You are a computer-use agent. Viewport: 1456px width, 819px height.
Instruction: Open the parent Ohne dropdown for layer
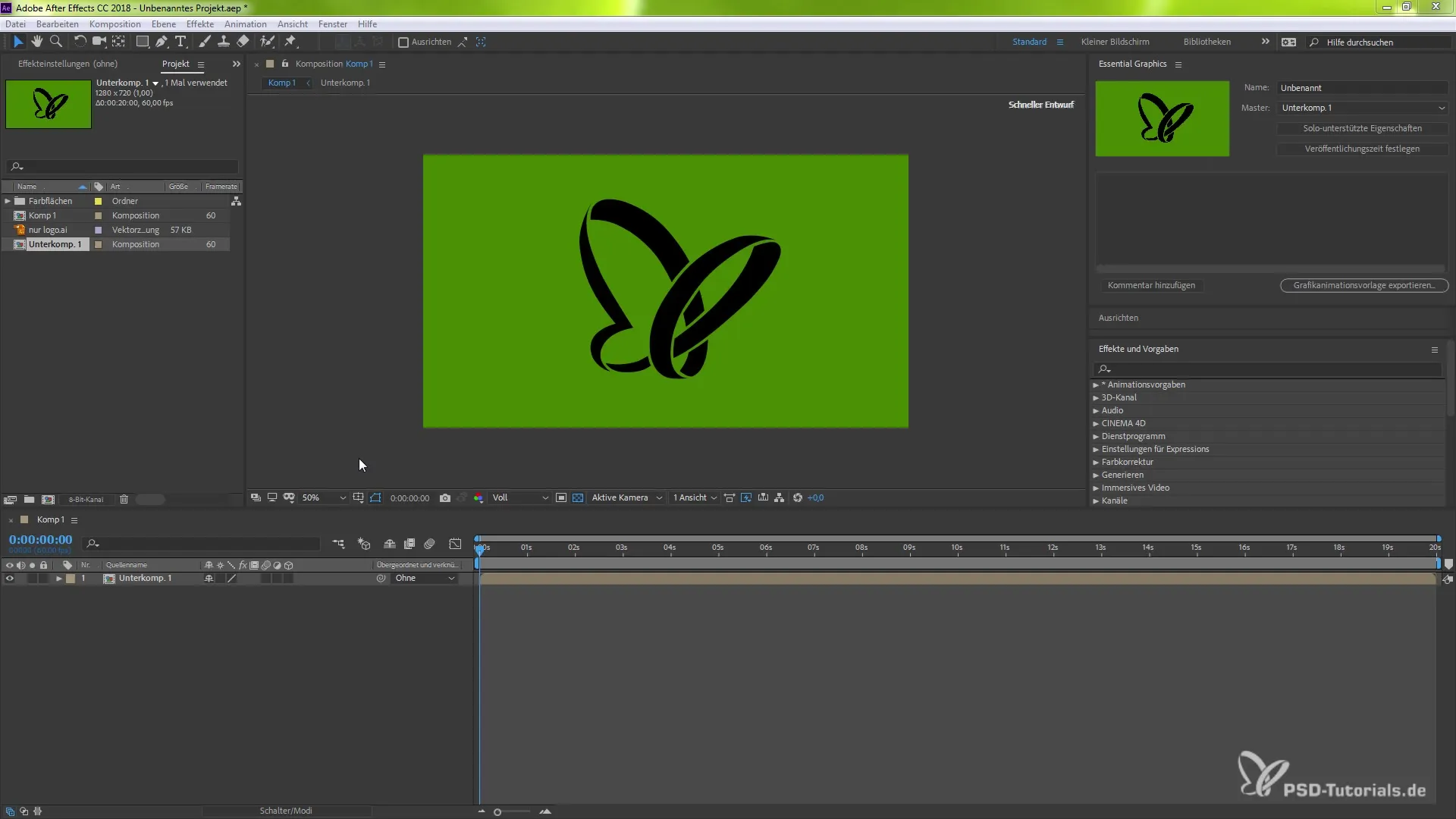[x=425, y=579]
